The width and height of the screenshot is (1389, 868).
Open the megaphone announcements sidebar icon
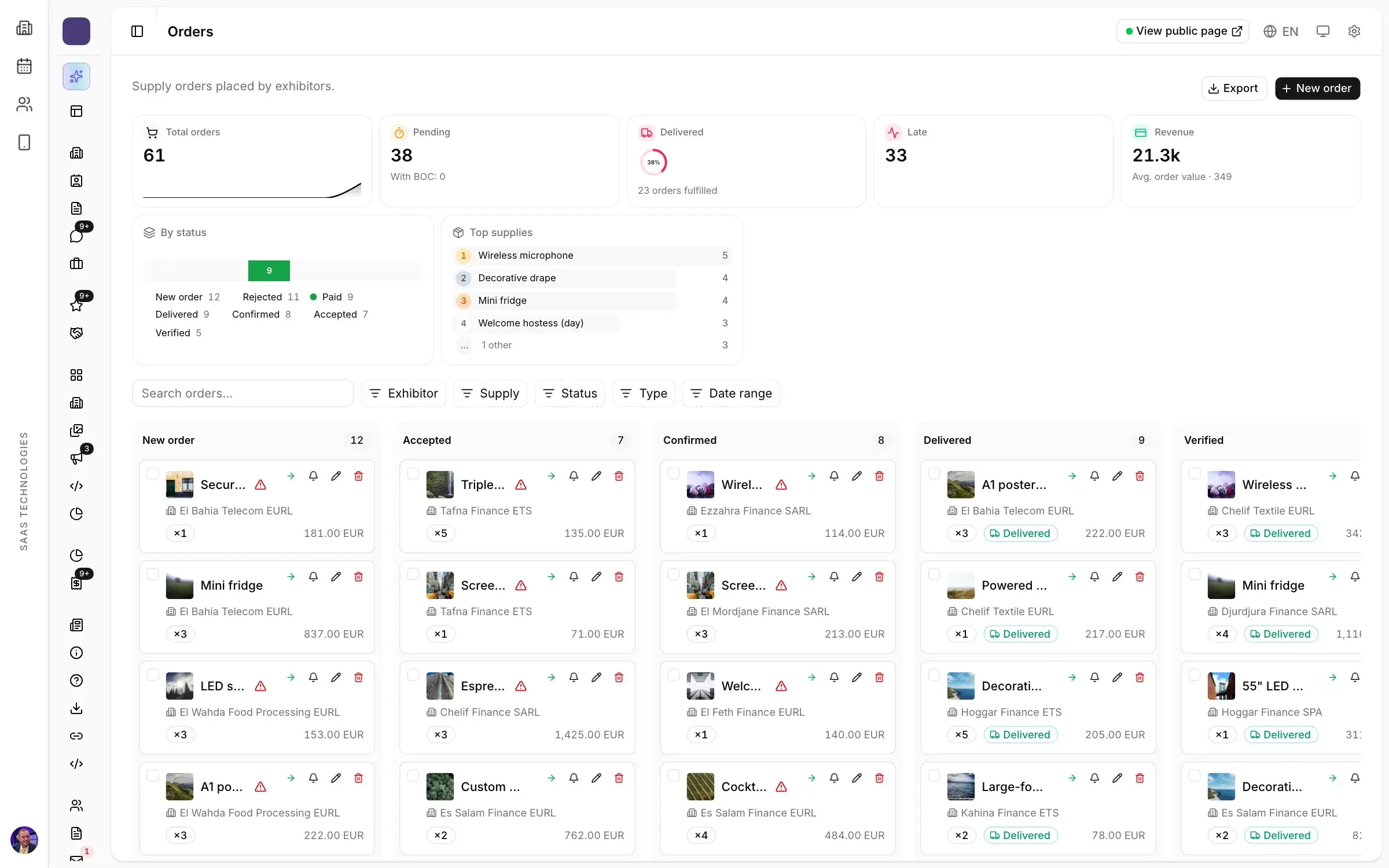[x=76, y=458]
